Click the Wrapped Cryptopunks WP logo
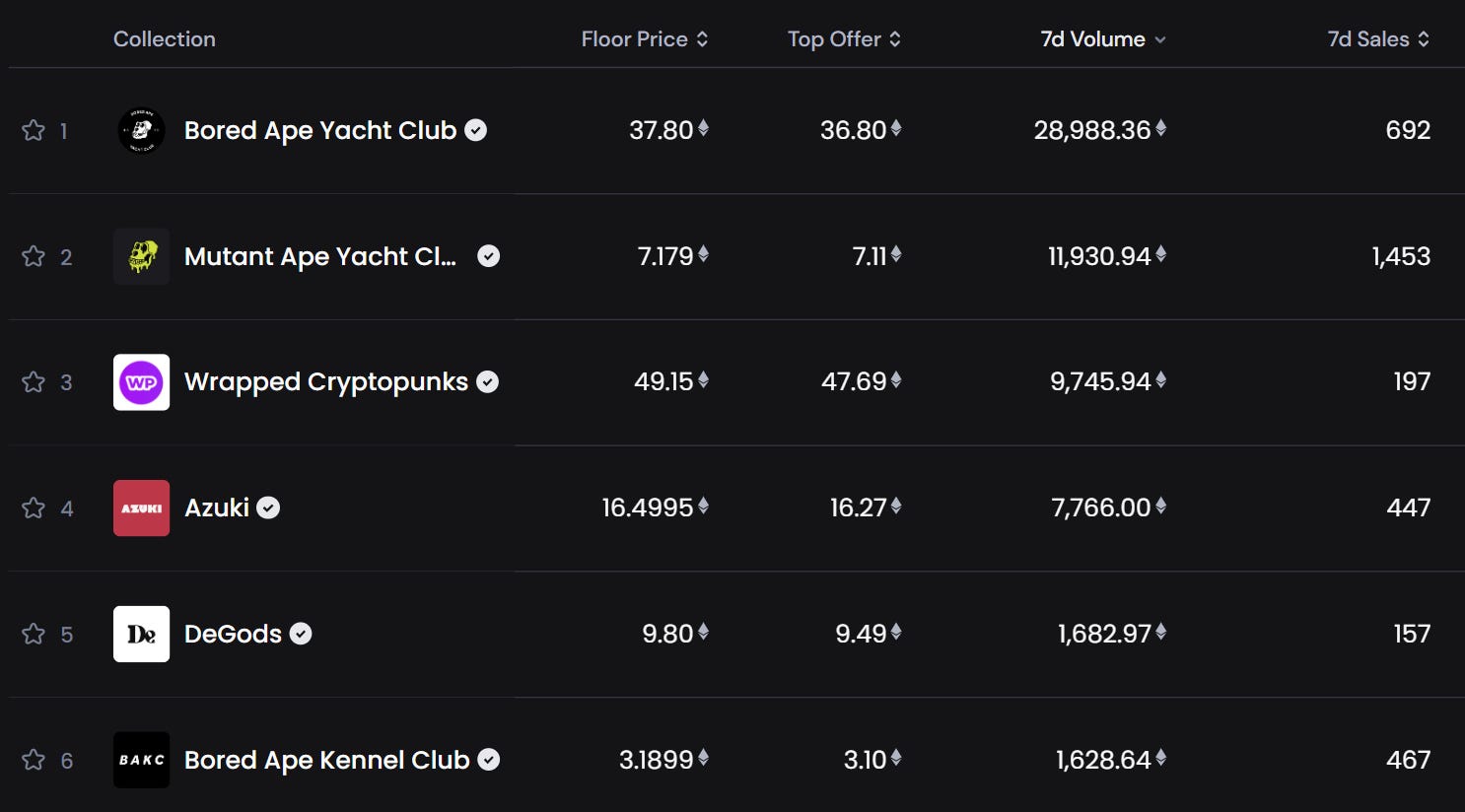The image size is (1465, 812). click(141, 382)
